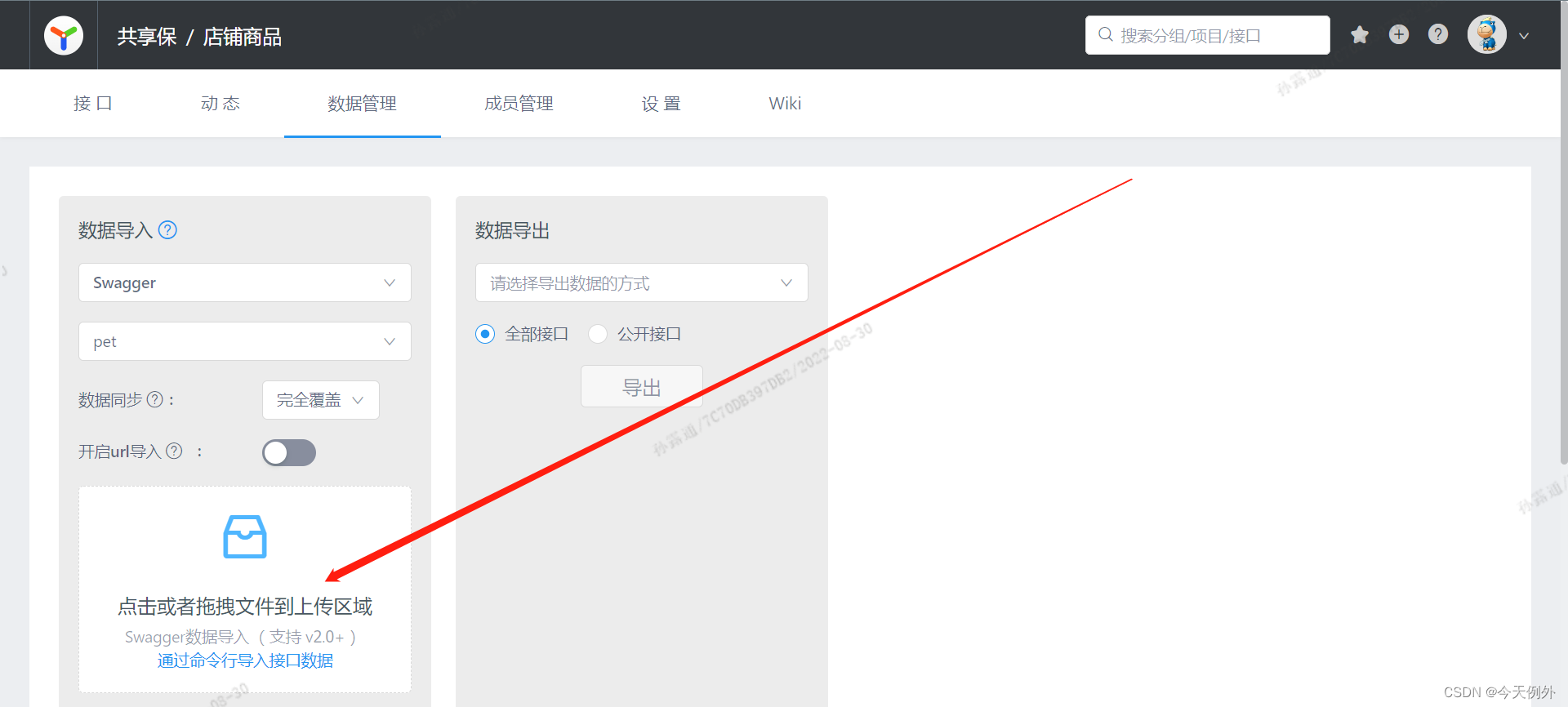Viewport: 1568px width, 707px height.
Task: Open the Swagger import type dropdown
Action: (245, 282)
